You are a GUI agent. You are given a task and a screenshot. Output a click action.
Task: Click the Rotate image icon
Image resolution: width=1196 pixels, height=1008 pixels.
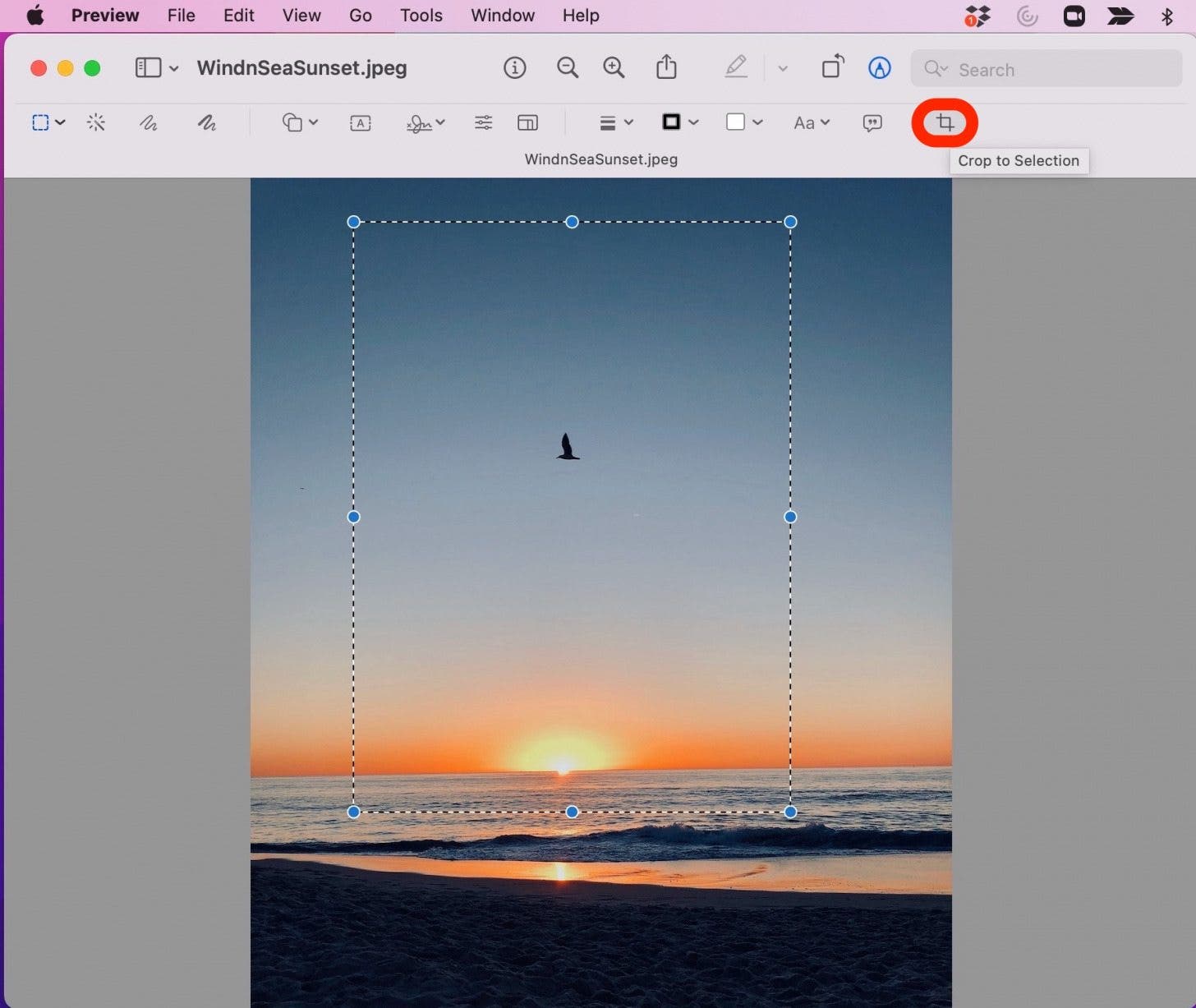click(x=832, y=67)
